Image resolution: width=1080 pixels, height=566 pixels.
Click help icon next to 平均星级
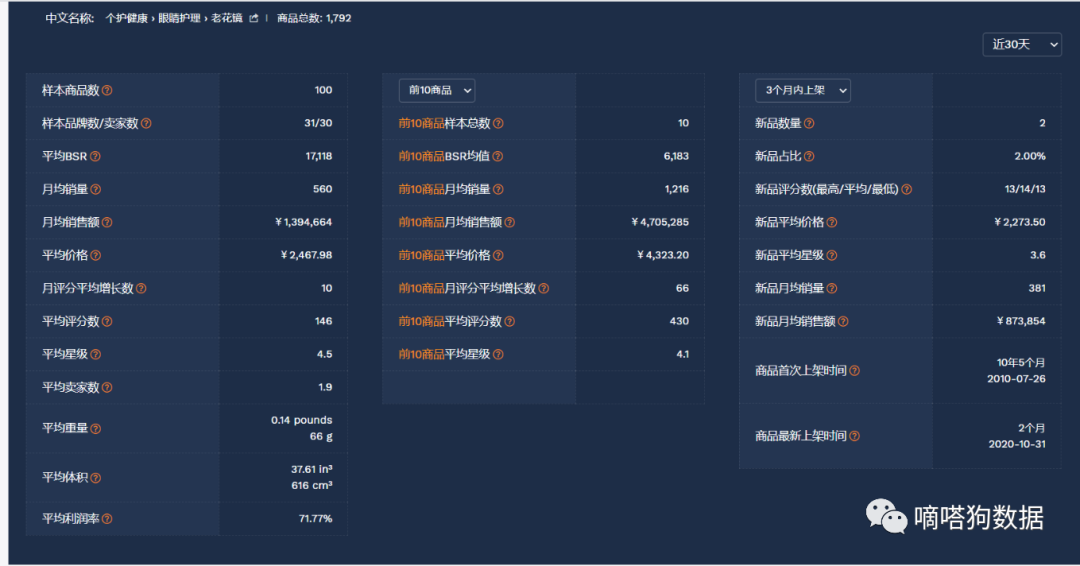[95, 355]
